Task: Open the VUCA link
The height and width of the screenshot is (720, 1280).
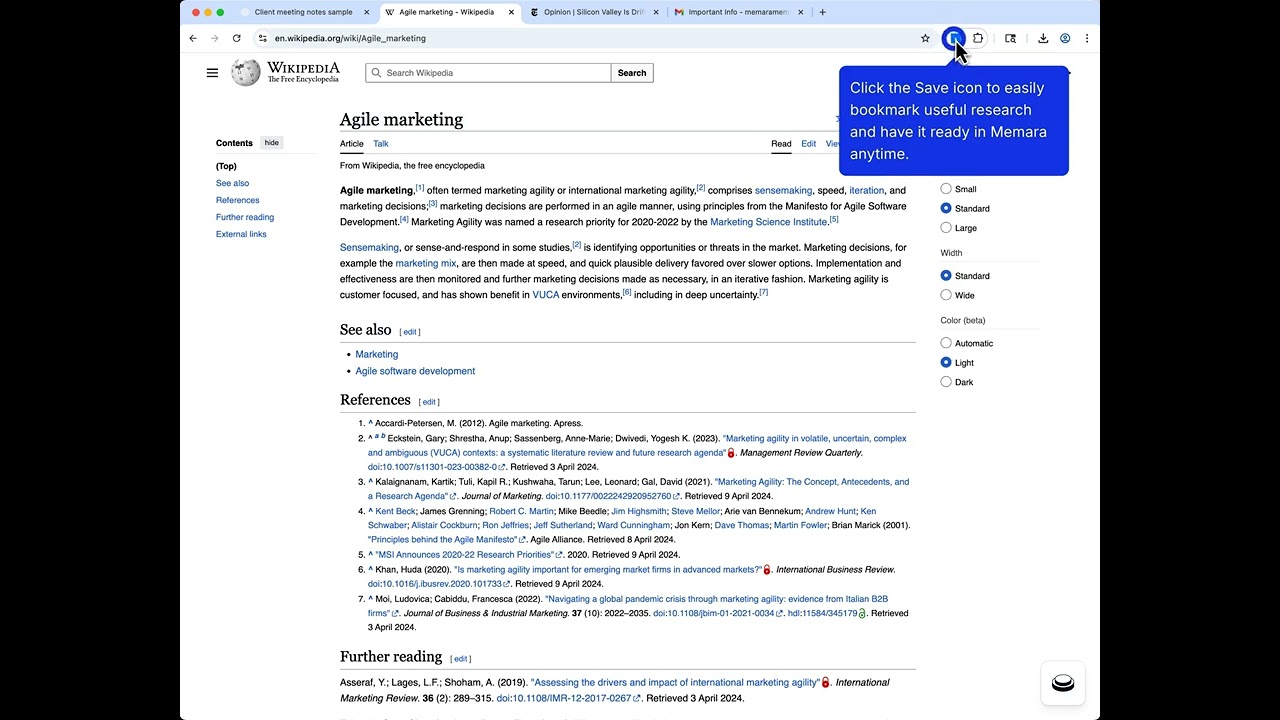Action: point(545,295)
